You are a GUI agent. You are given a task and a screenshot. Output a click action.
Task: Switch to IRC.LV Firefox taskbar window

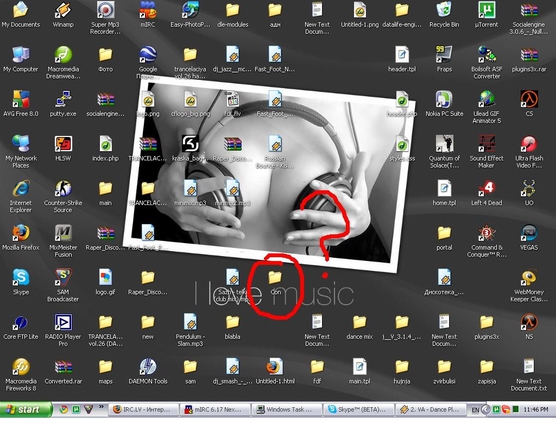pyautogui.click(x=143, y=409)
